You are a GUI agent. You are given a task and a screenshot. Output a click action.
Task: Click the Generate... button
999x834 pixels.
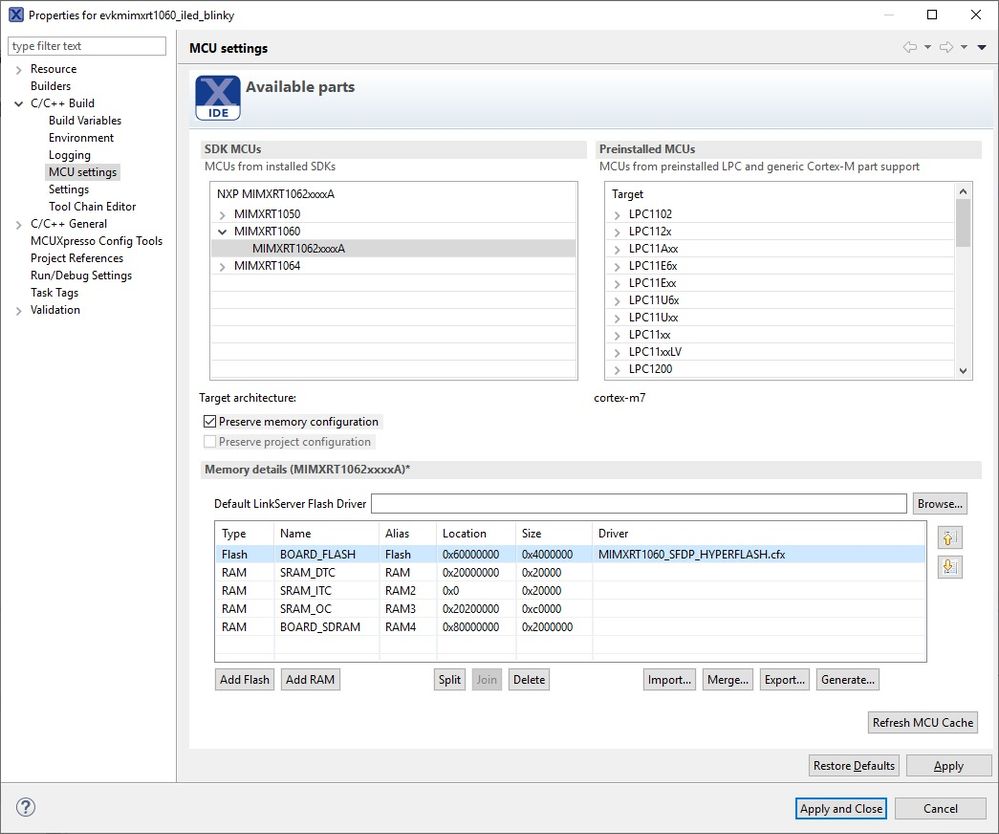[848, 680]
